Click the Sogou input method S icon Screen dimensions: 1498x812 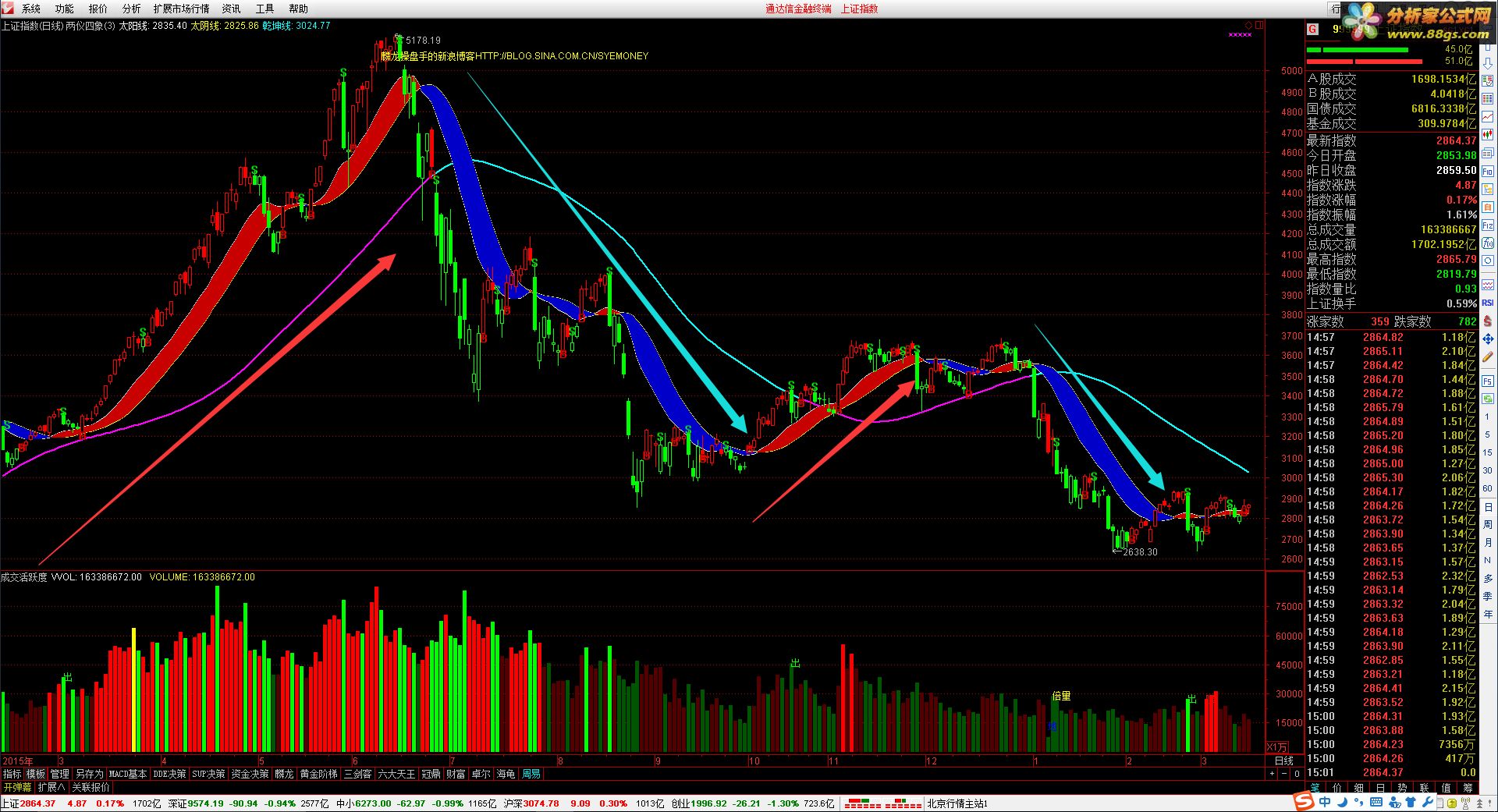click(1302, 802)
